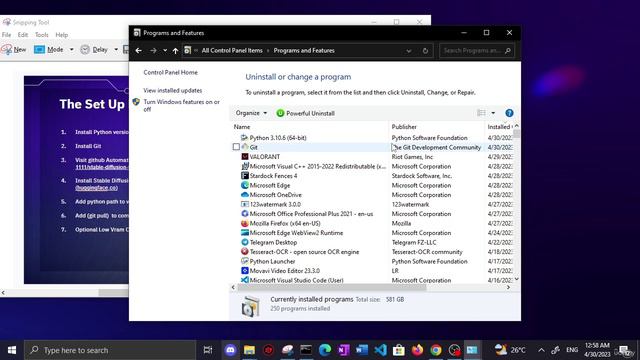Go up one folder level
The width and height of the screenshot is (640, 360).
pyautogui.click(x=176, y=51)
